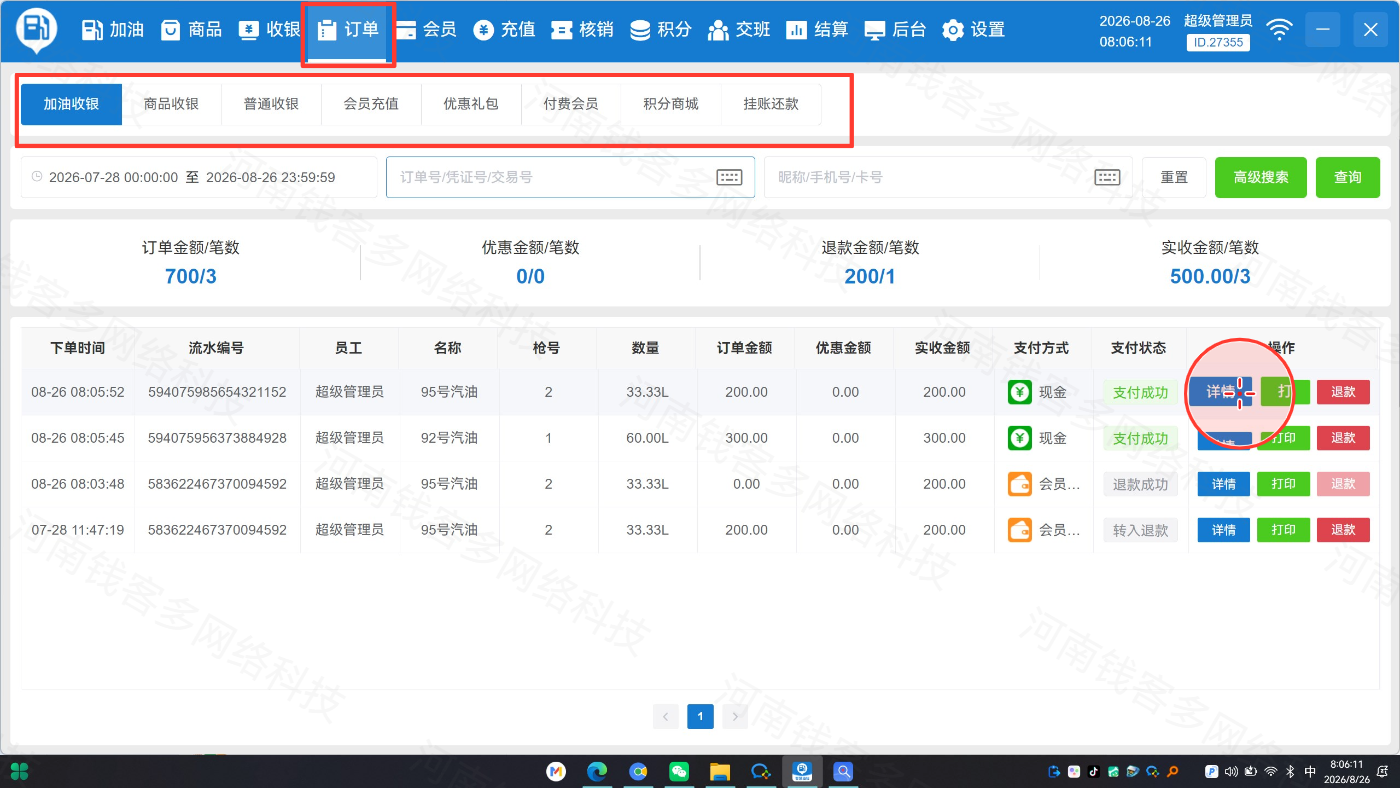Switch to the 会员充值 tab
Image resolution: width=1400 pixels, height=788 pixels.
click(x=371, y=104)
